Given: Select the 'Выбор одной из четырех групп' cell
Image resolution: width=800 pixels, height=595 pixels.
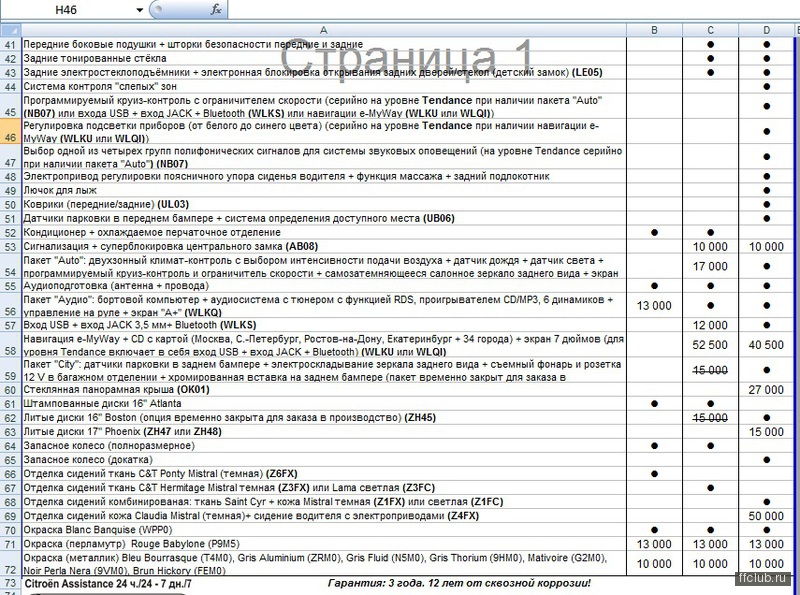Looking at the screenshot, I should click(324, 157).
